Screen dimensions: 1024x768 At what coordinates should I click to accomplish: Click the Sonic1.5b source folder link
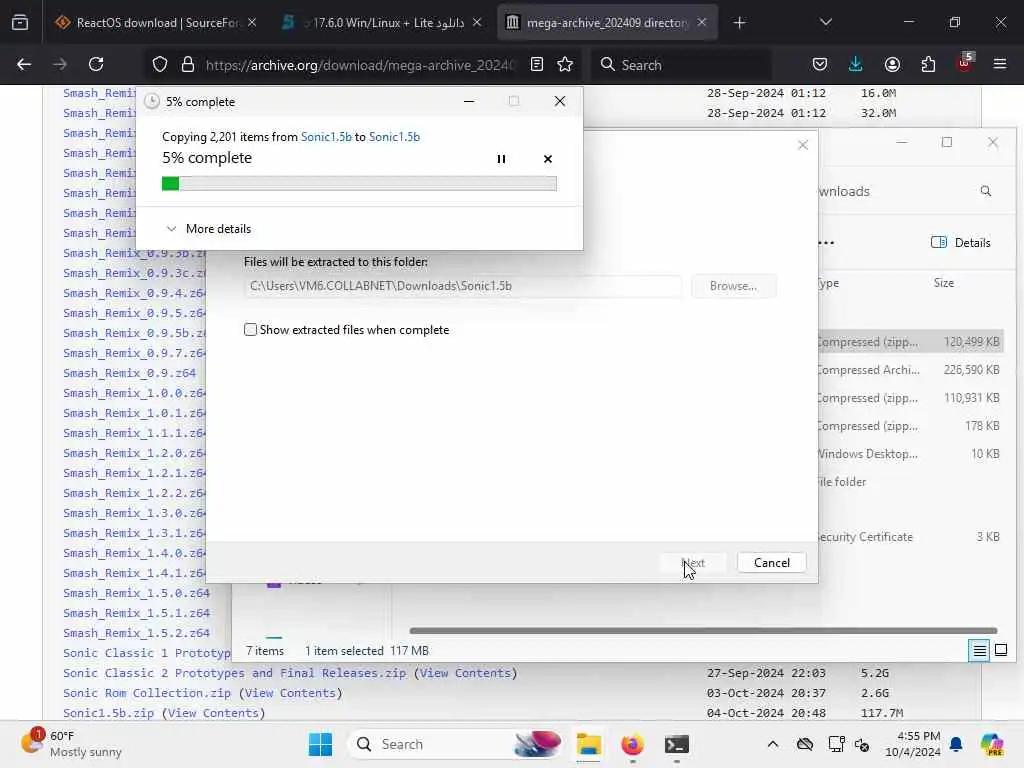coord(326,136)
